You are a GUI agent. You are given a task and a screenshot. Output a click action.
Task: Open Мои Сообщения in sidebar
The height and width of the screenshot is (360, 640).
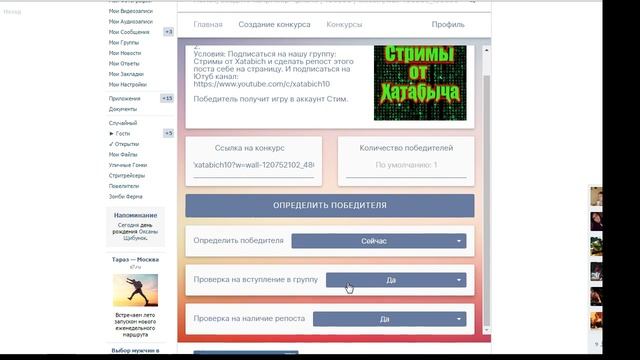pyautogui.click(x=129, y=32)
